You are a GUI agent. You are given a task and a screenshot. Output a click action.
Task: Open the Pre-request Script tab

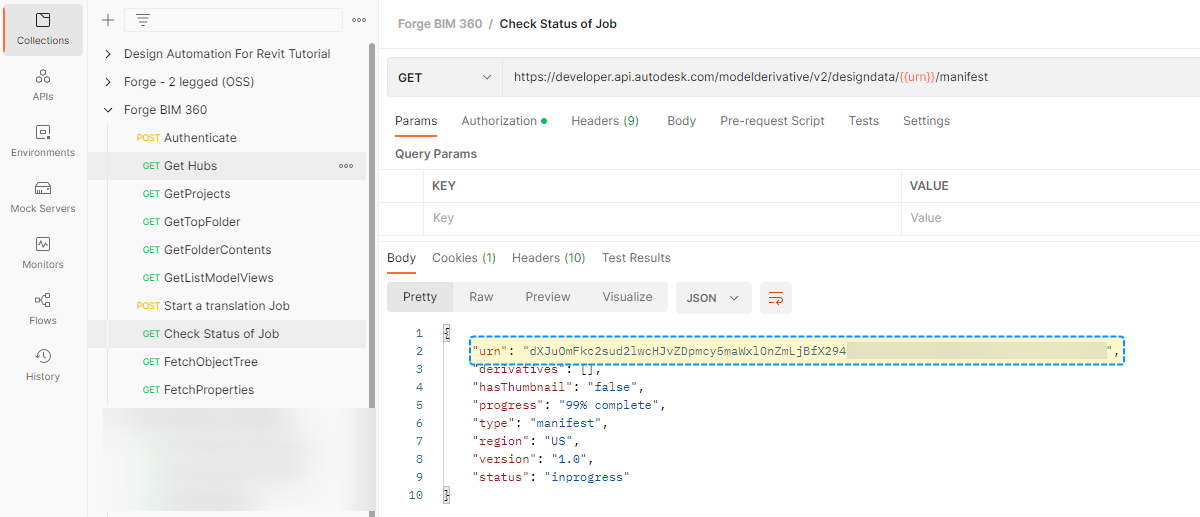(772, 121)
